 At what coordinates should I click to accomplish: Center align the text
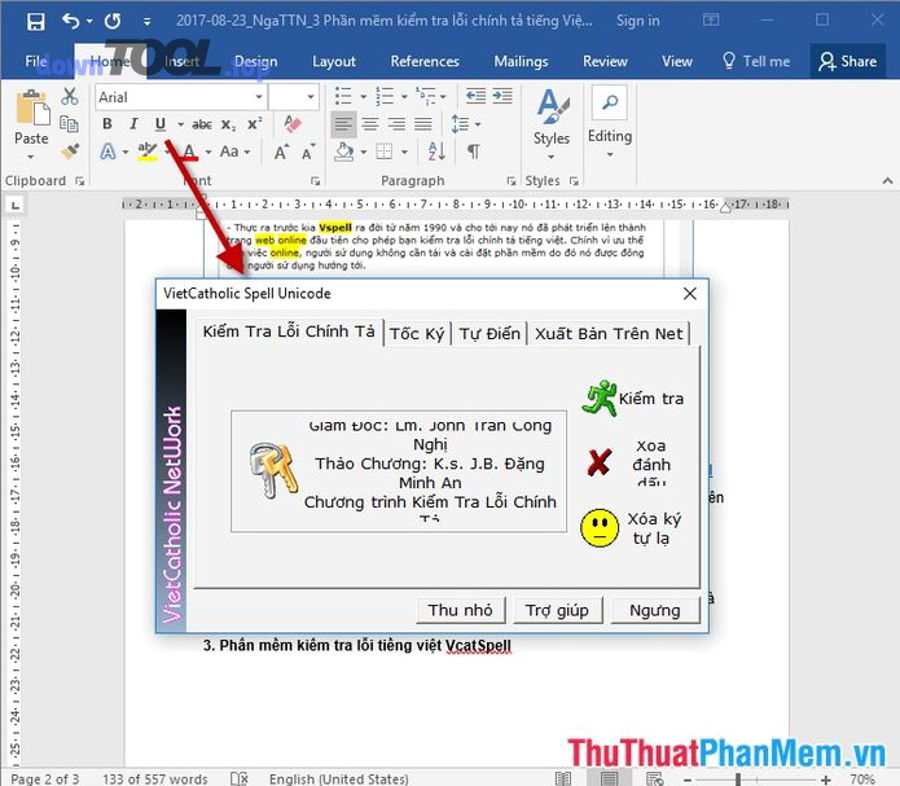[x=370, y=124]
